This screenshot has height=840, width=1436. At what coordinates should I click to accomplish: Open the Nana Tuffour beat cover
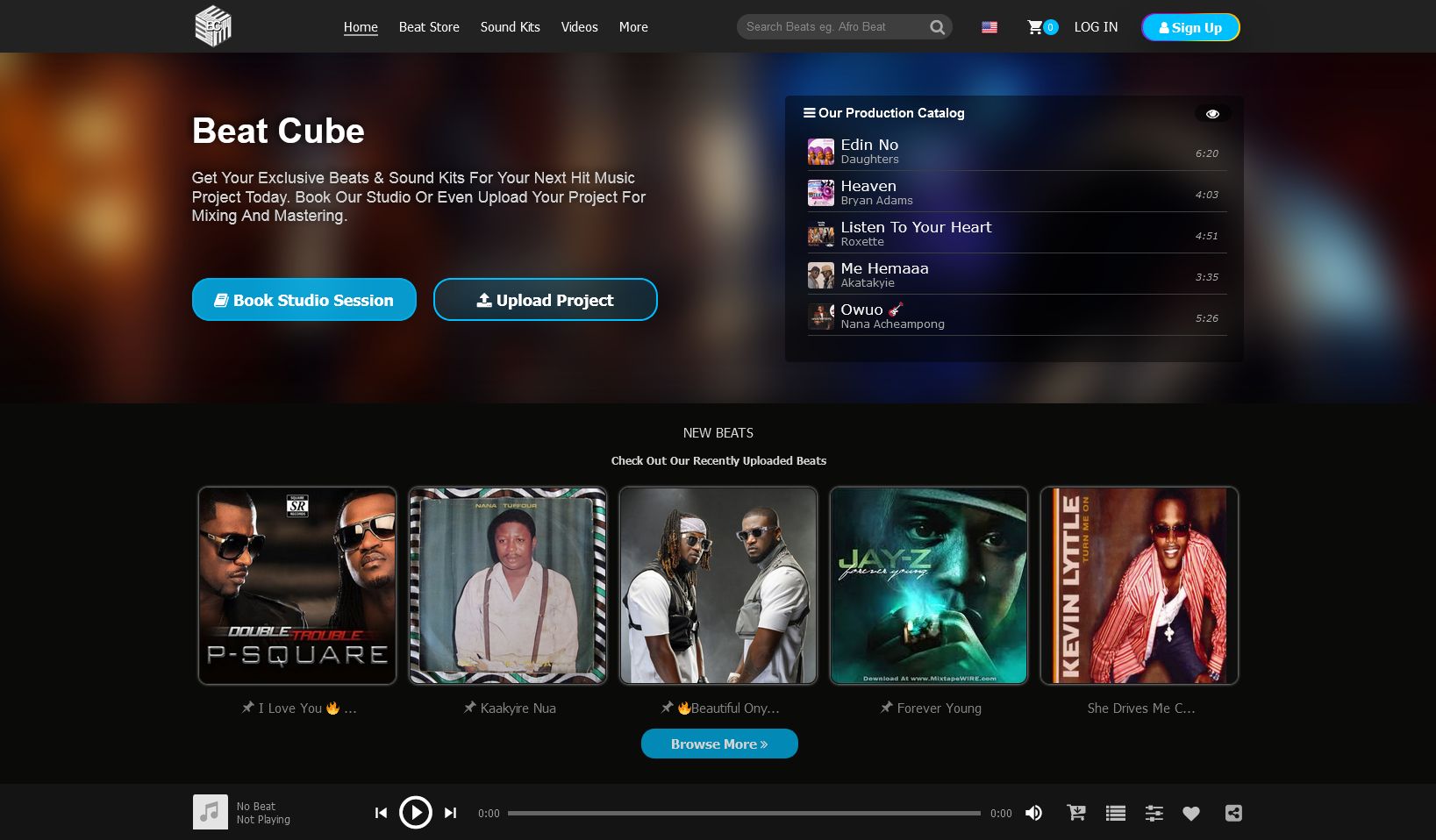pos(508,586)
